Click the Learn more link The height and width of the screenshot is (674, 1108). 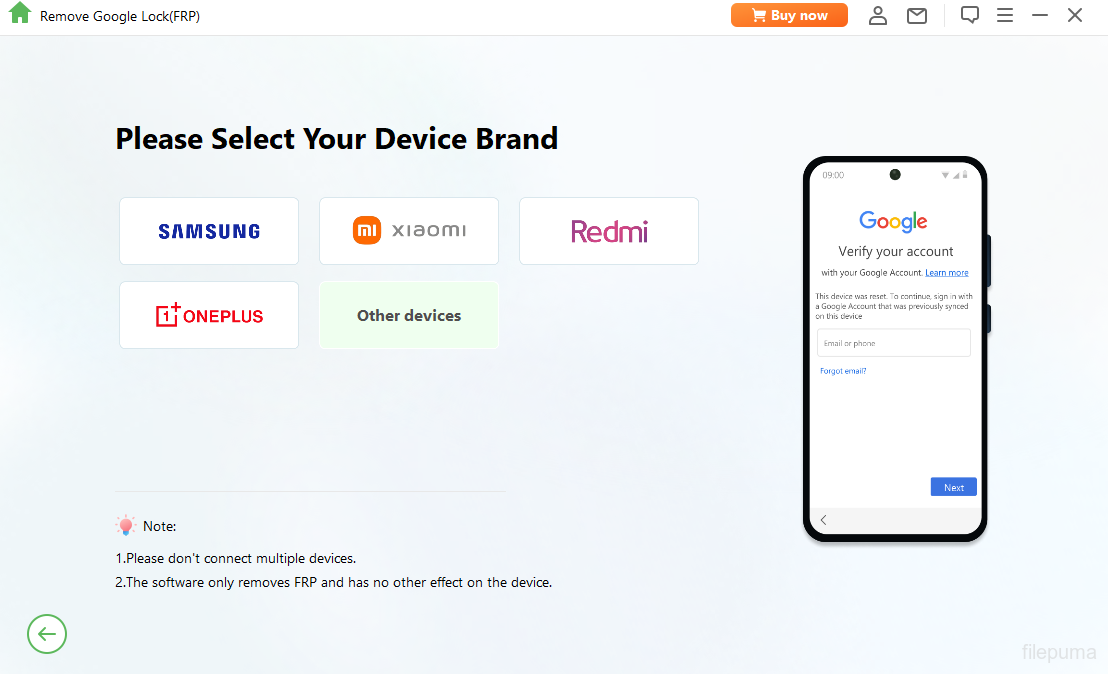point(946,273)
